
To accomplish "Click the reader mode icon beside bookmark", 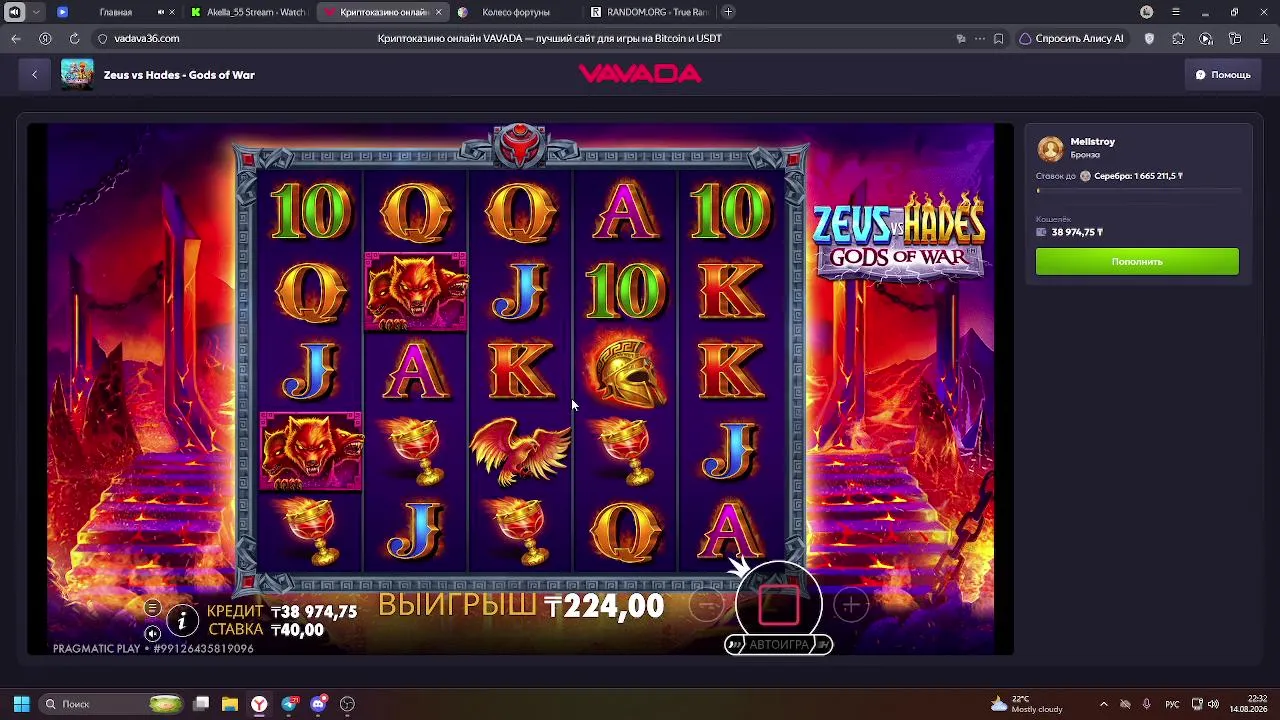I will (961, 39).
